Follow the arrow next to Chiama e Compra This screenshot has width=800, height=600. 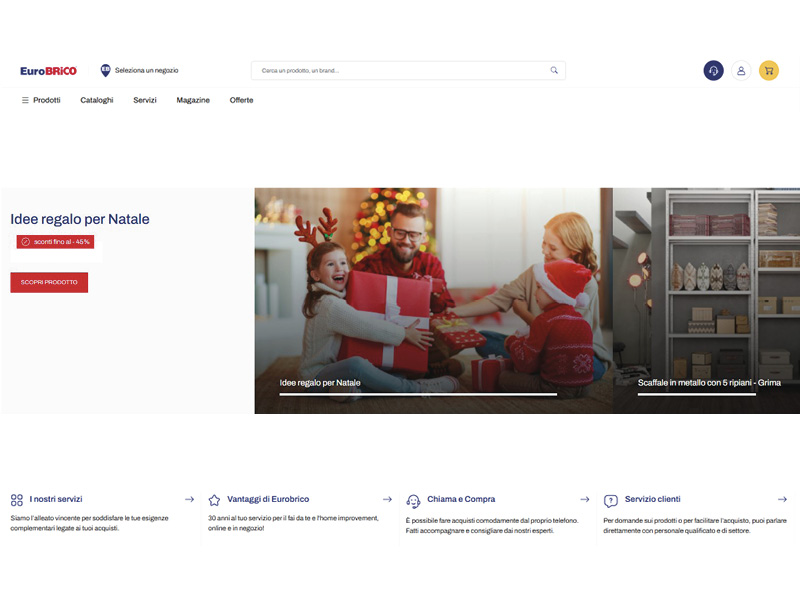[x=584, y=499]
